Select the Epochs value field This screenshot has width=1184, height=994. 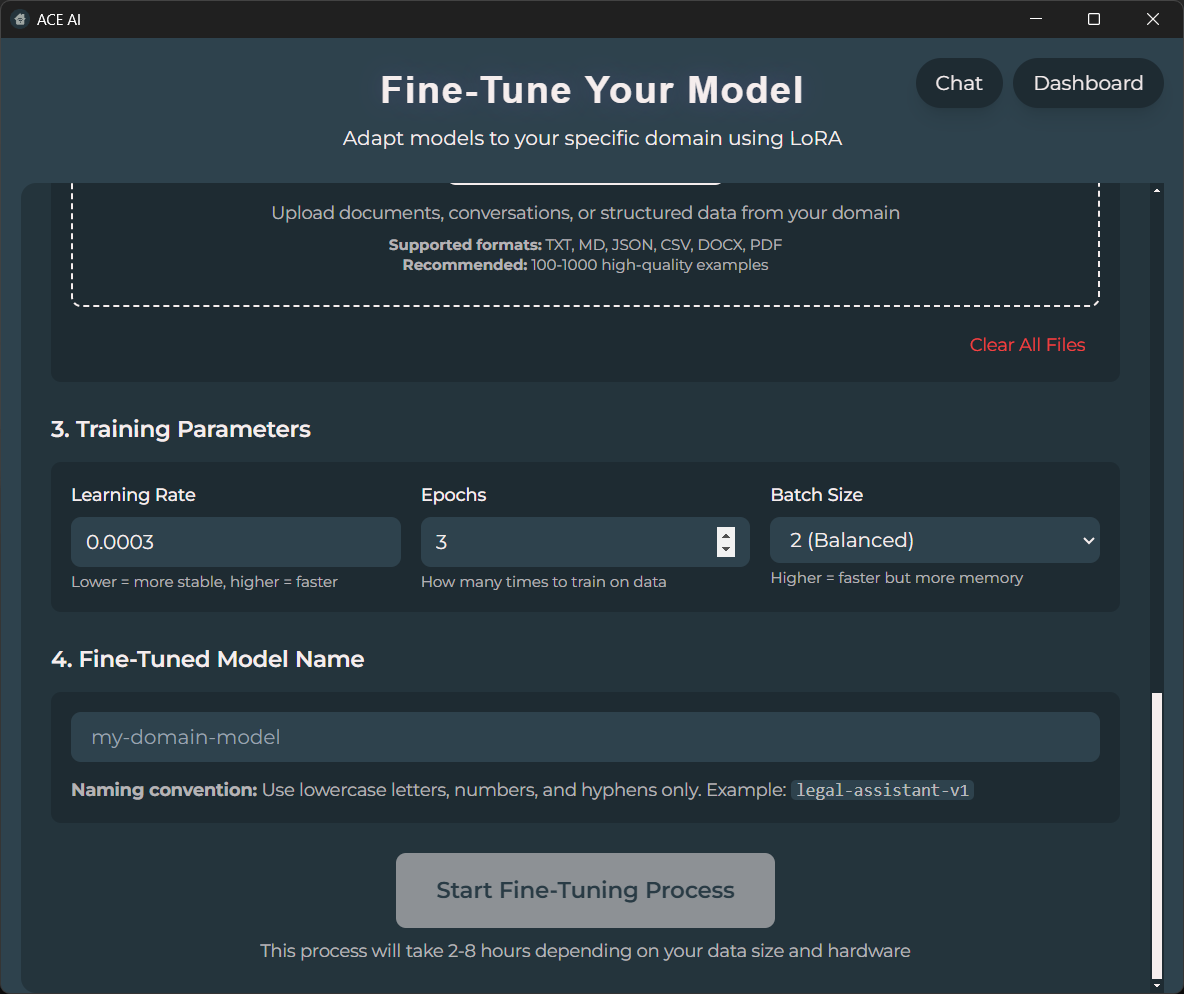[x=570, y=541]
